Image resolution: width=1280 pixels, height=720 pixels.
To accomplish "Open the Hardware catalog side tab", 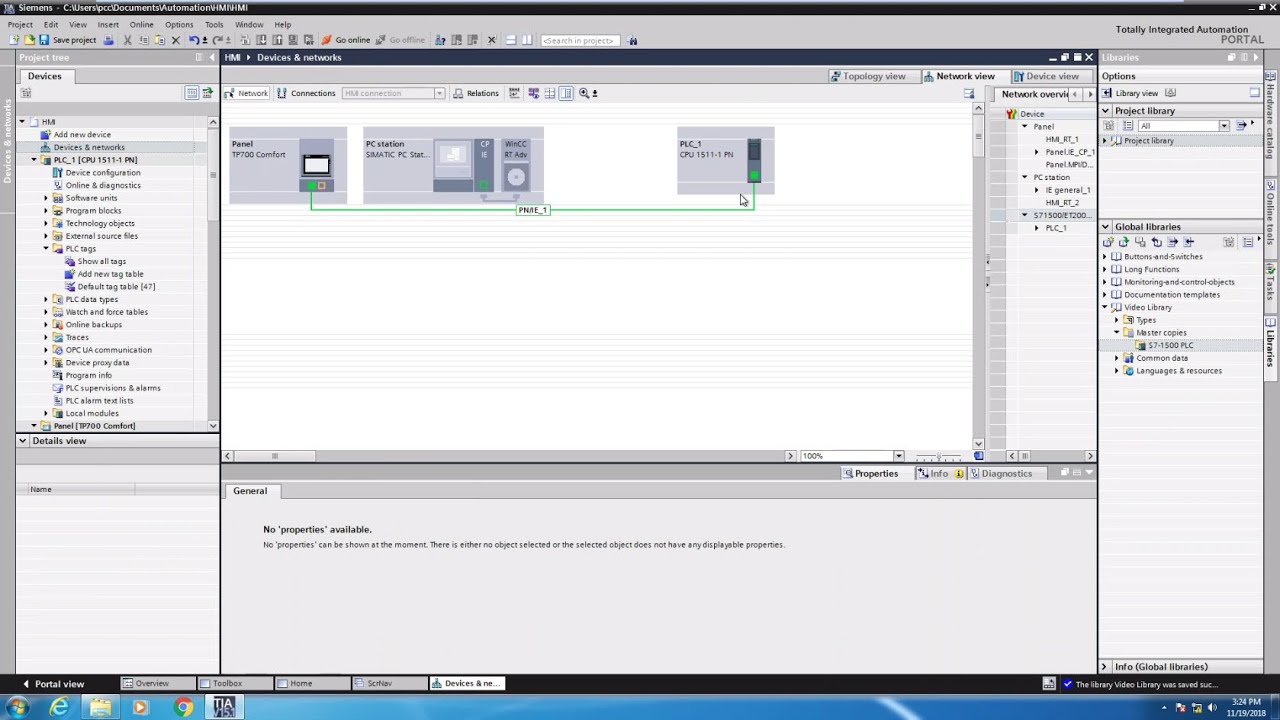I will pyautogui.click(x=1271, y=120).
